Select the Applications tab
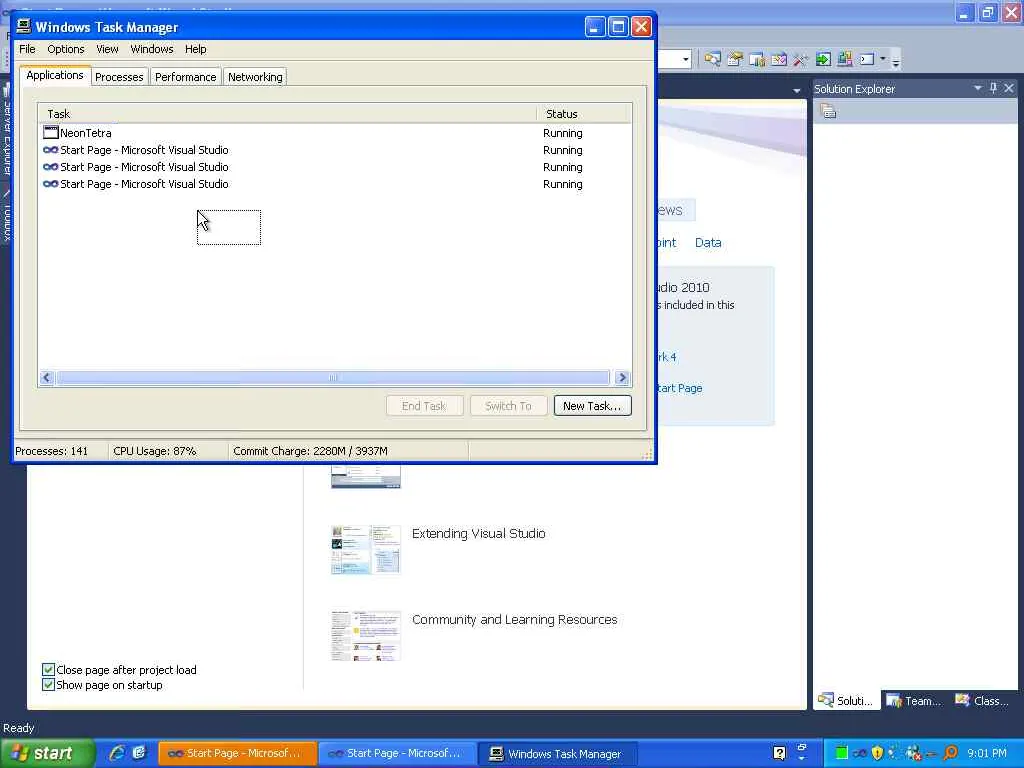 (55, 75)
